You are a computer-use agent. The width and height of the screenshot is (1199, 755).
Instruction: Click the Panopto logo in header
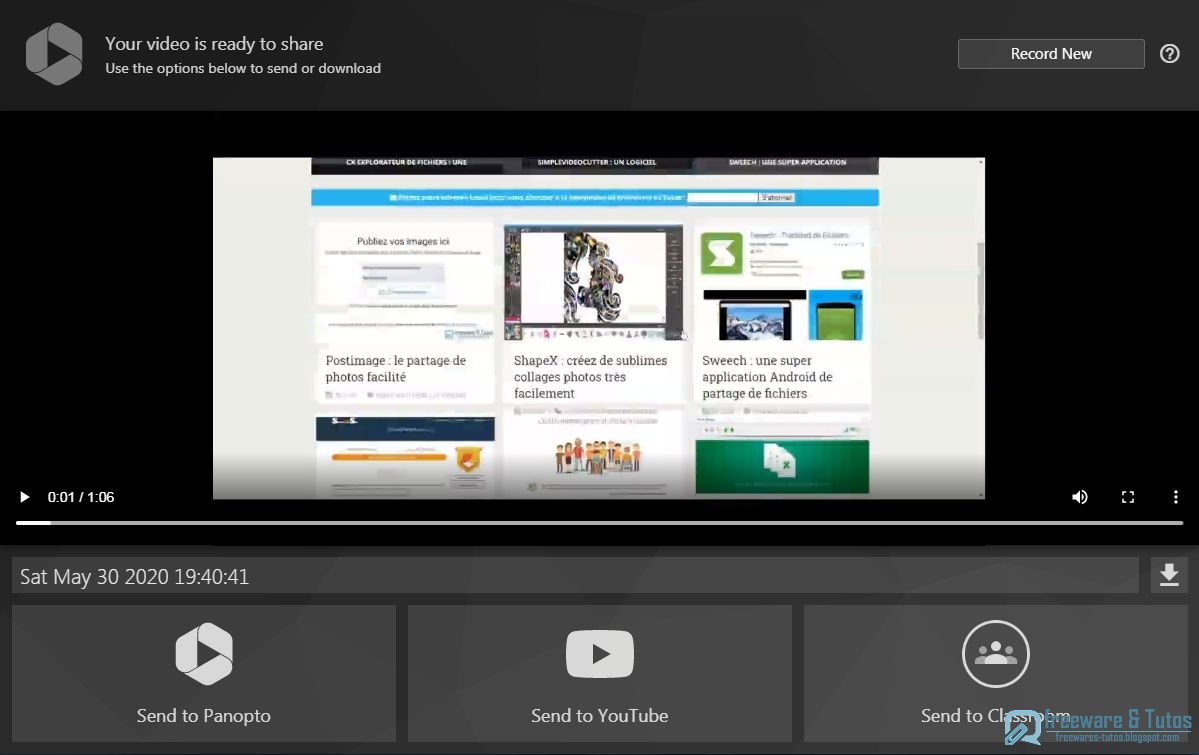point(54,54)
